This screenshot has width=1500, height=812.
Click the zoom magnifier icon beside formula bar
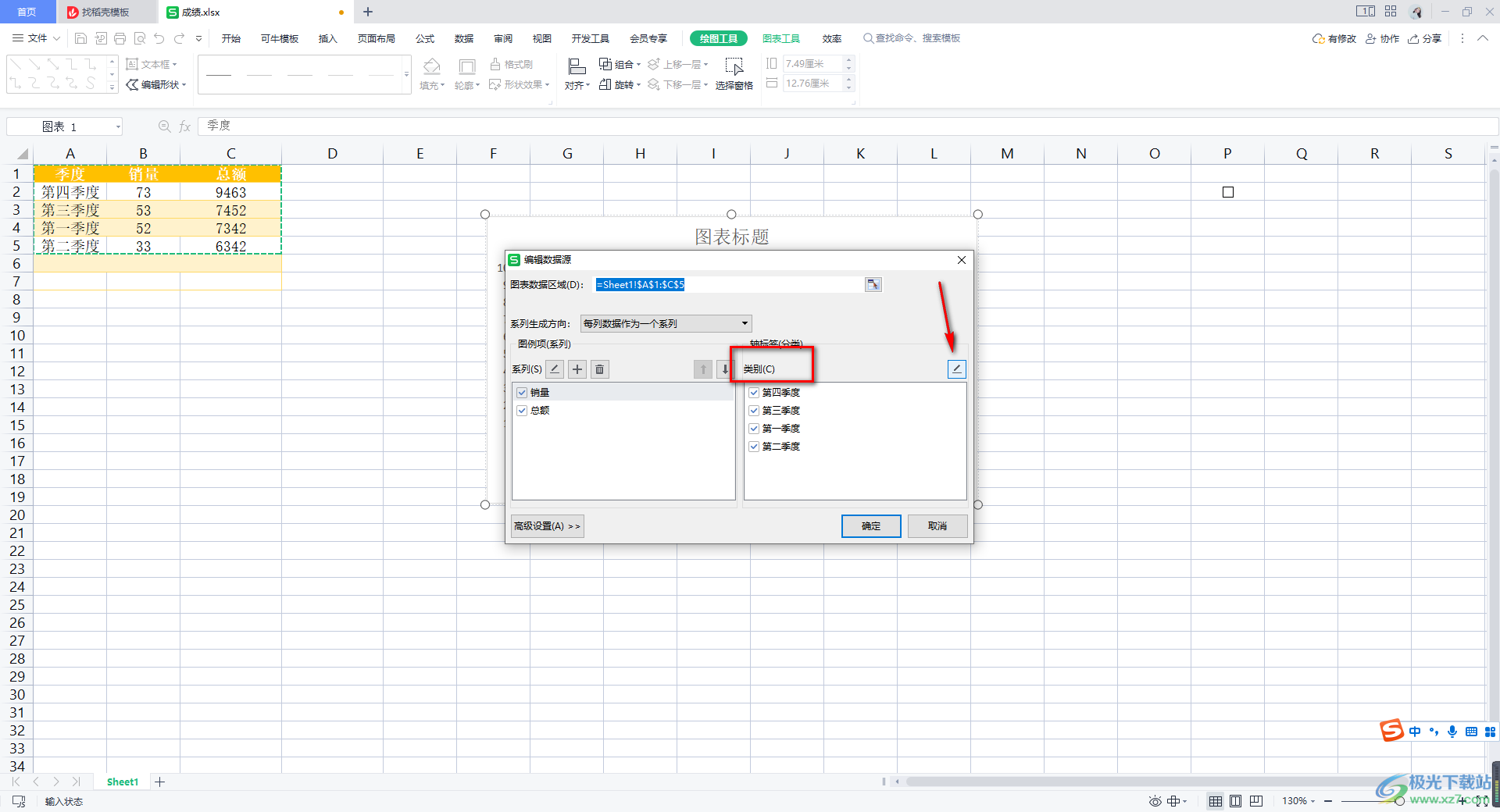pos(164,126)
